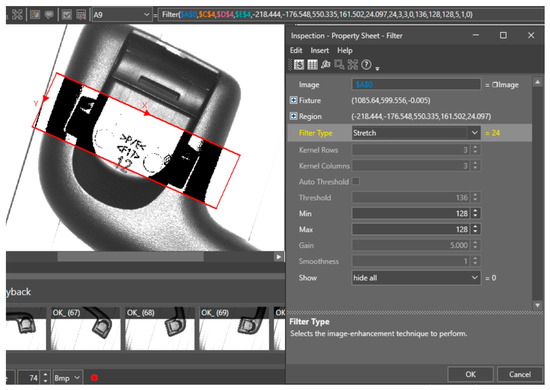Image resolution: width=550 pixels, height=390 pixels.
Task: Click the red X cancel cell icon
Action: (x=81, y=14)
